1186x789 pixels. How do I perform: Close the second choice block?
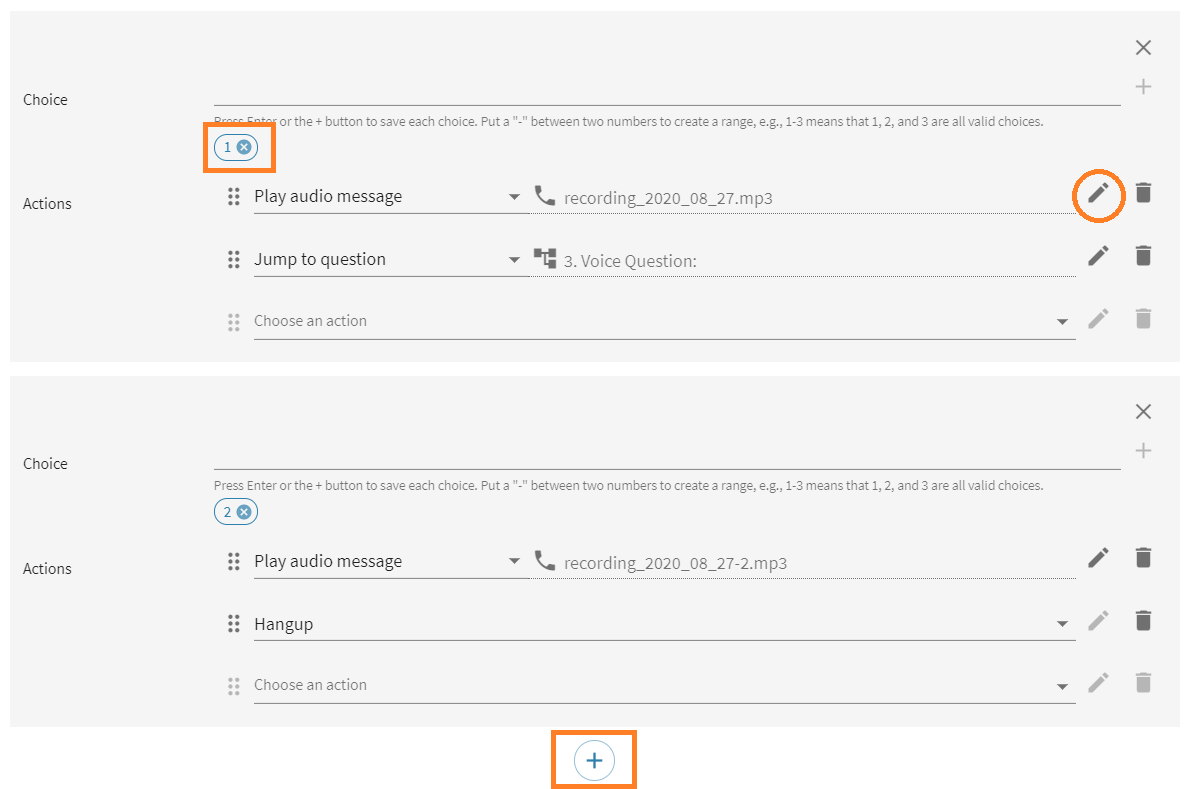tap(1143, 411)
